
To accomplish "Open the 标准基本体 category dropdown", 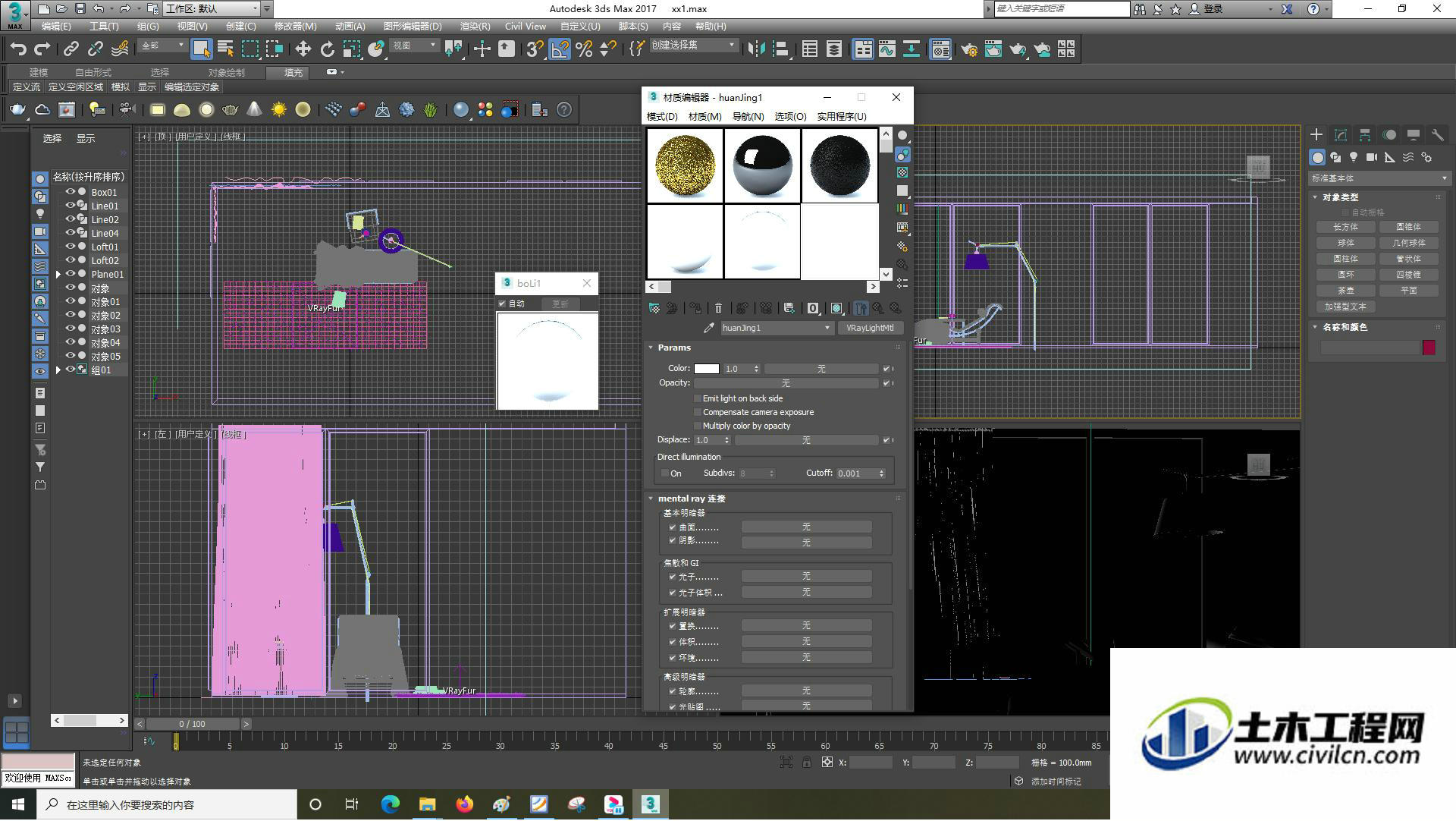I will 1379,178.
